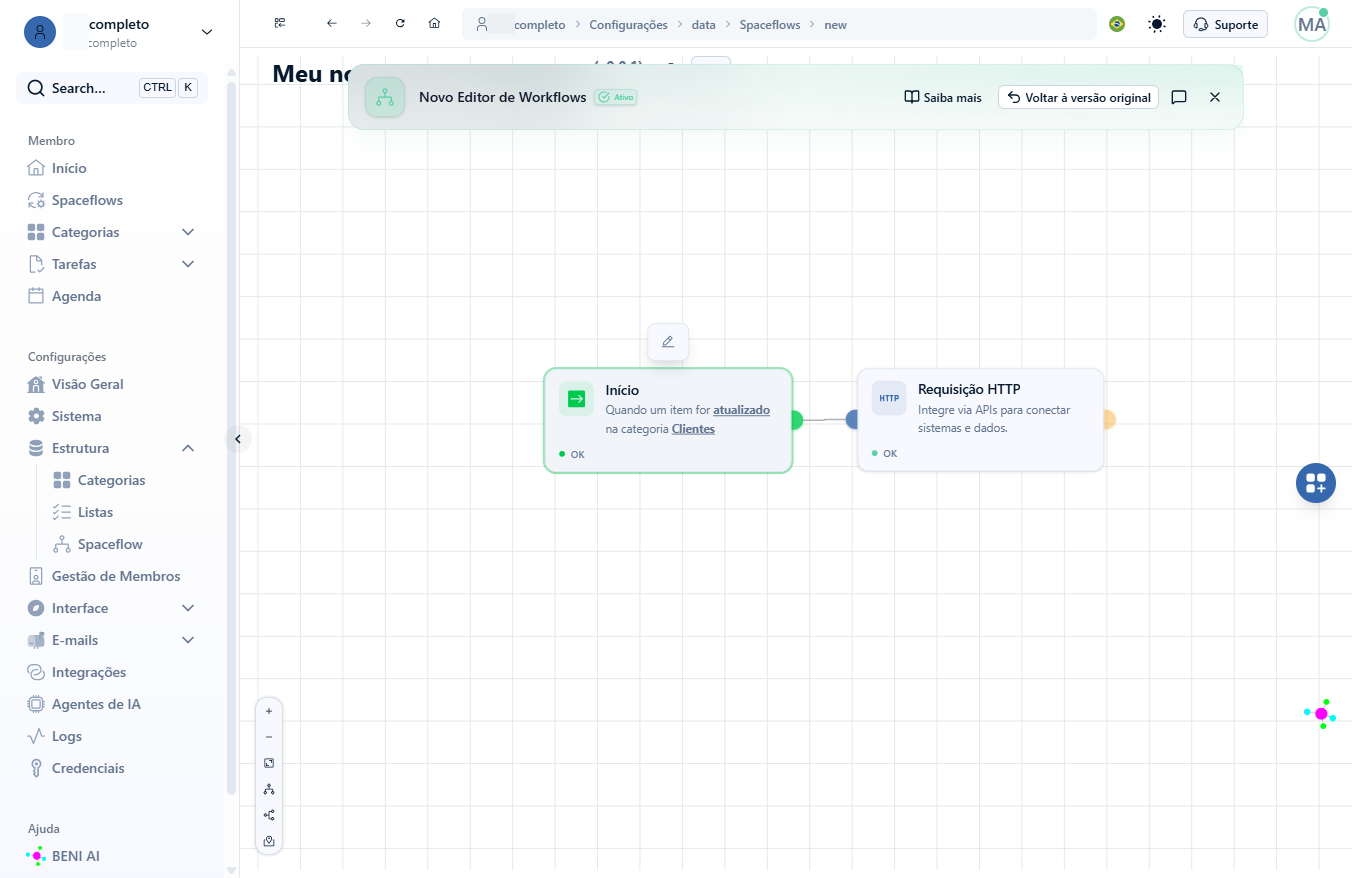
Task: Open feedback chat icon in editor banner
Action: point(1179,97)
